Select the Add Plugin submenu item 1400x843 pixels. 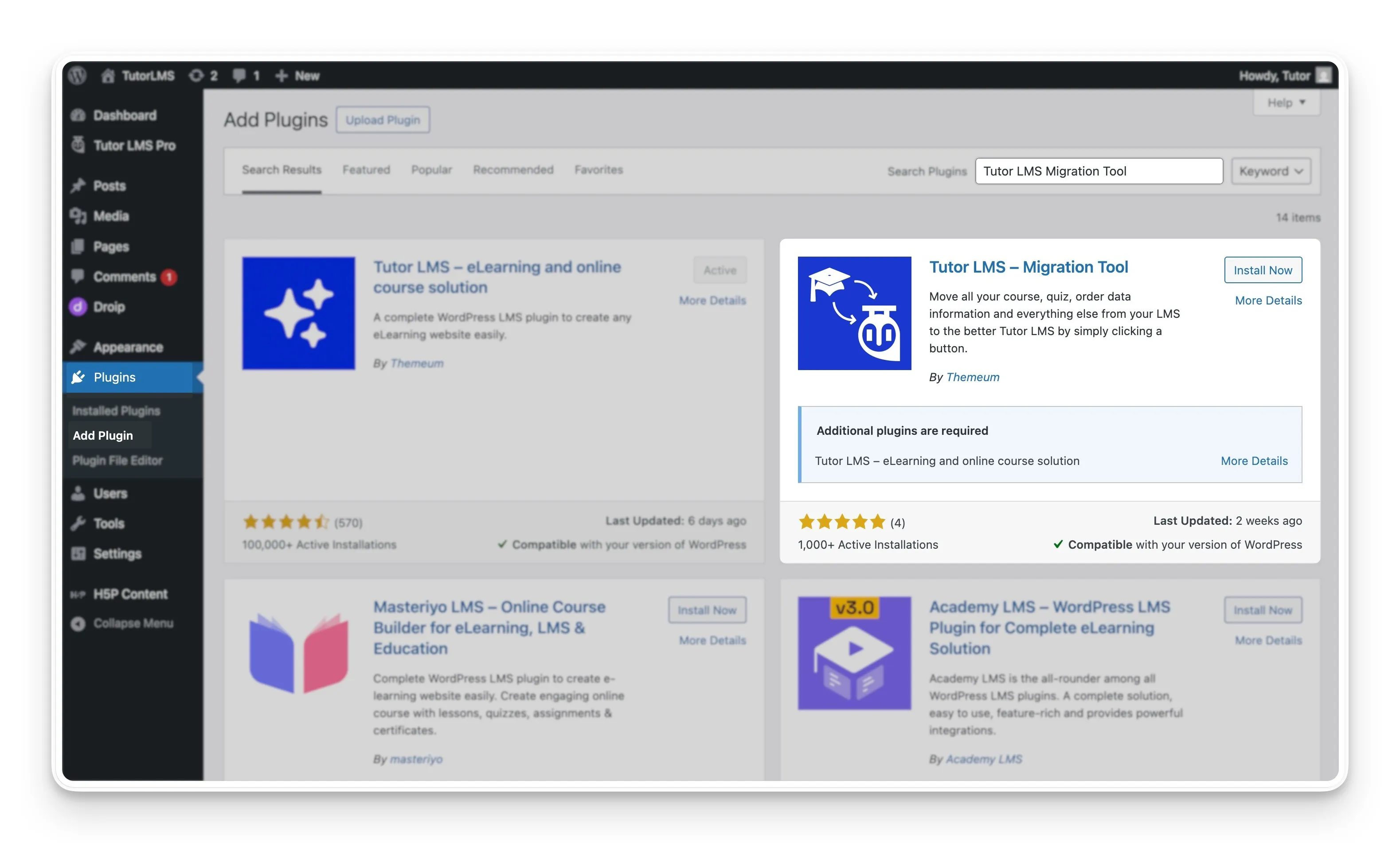[x=103, y=436]
